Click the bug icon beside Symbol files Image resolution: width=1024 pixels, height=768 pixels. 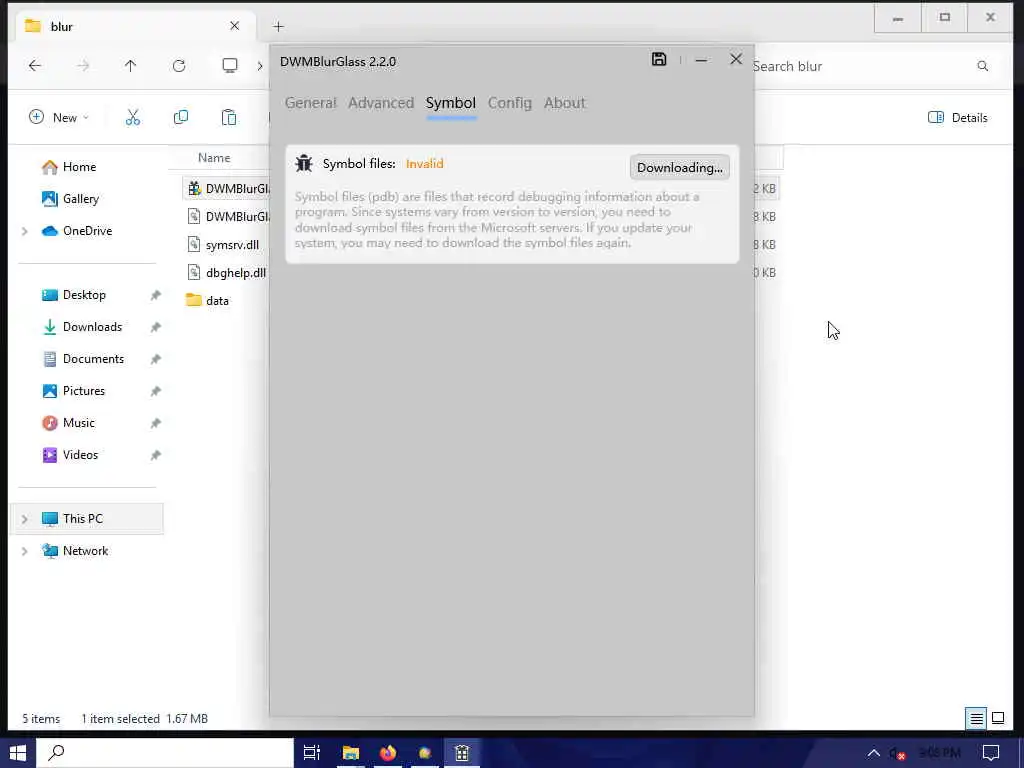pos(304,163)
